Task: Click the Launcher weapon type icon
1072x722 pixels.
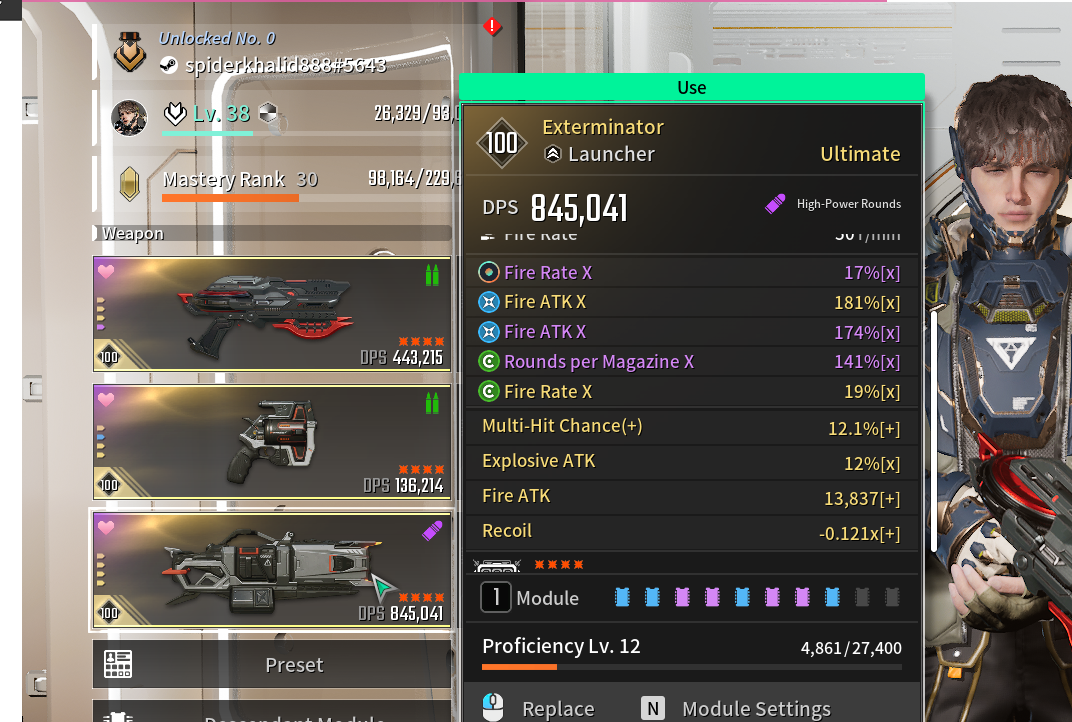Action: pyautogui.click(x=552, y=154)
